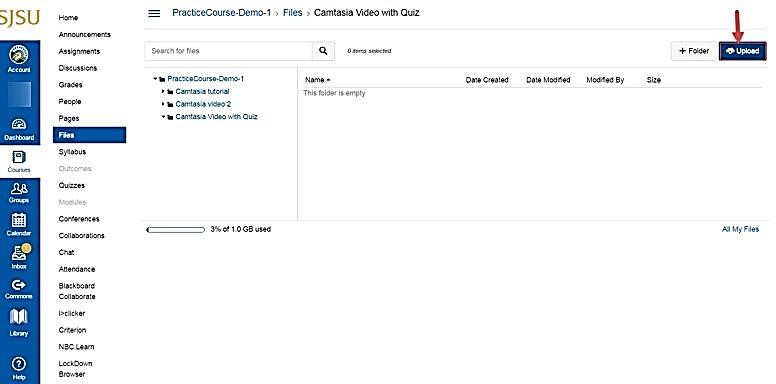This screenshot has width=776, height=384.
Task: Click Camtasia Video with Quiz breadcrumb text
Action: click(367, 13)
